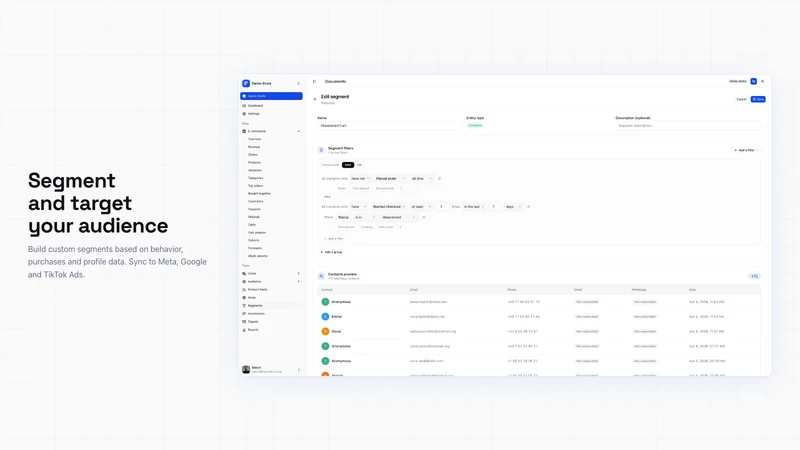
Task: Click the blue icon beside Hide demo
Action: coord(754,82)
